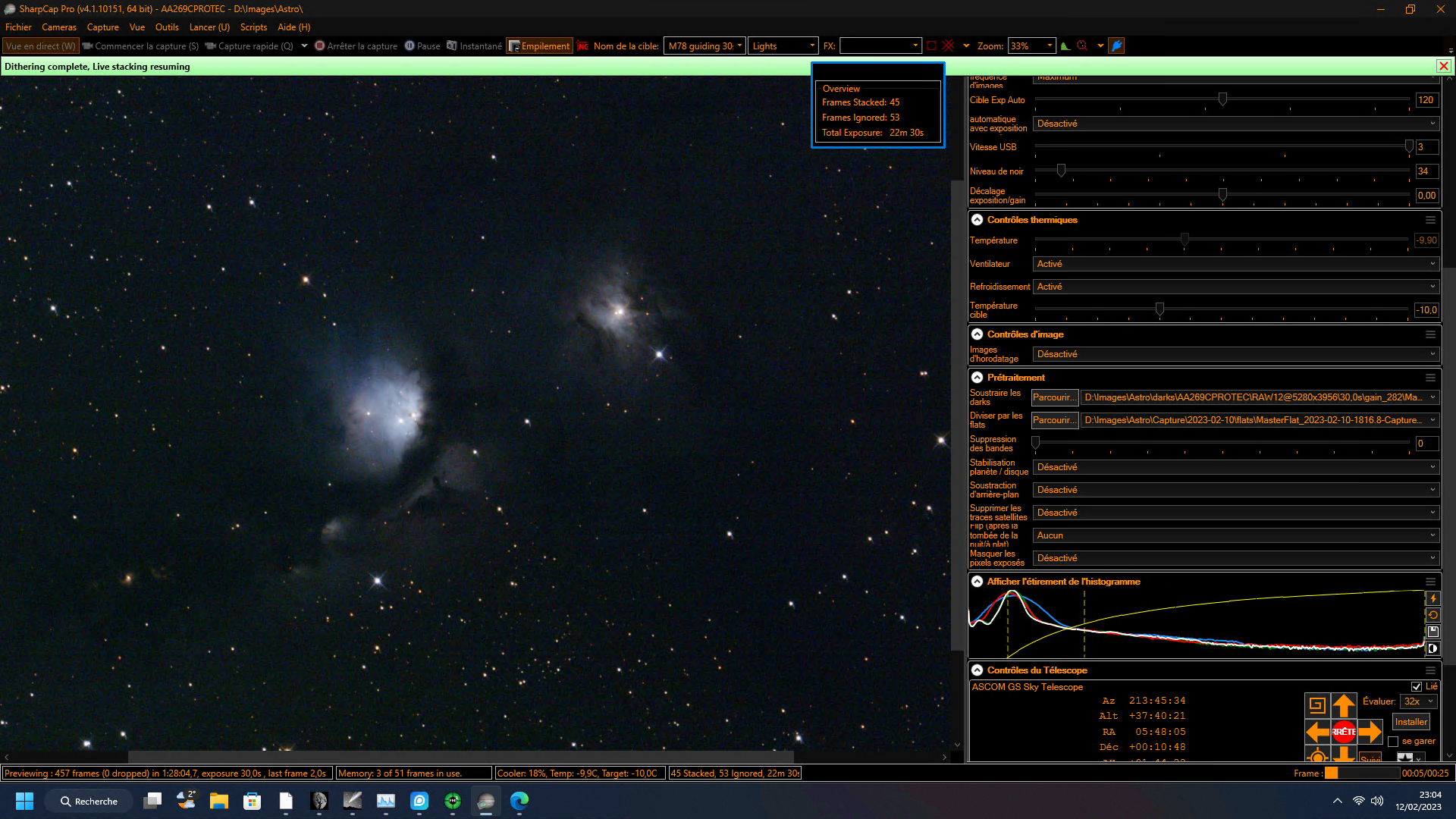
Task: Click the Empilement live stack button
Action: tap(539, 46)
